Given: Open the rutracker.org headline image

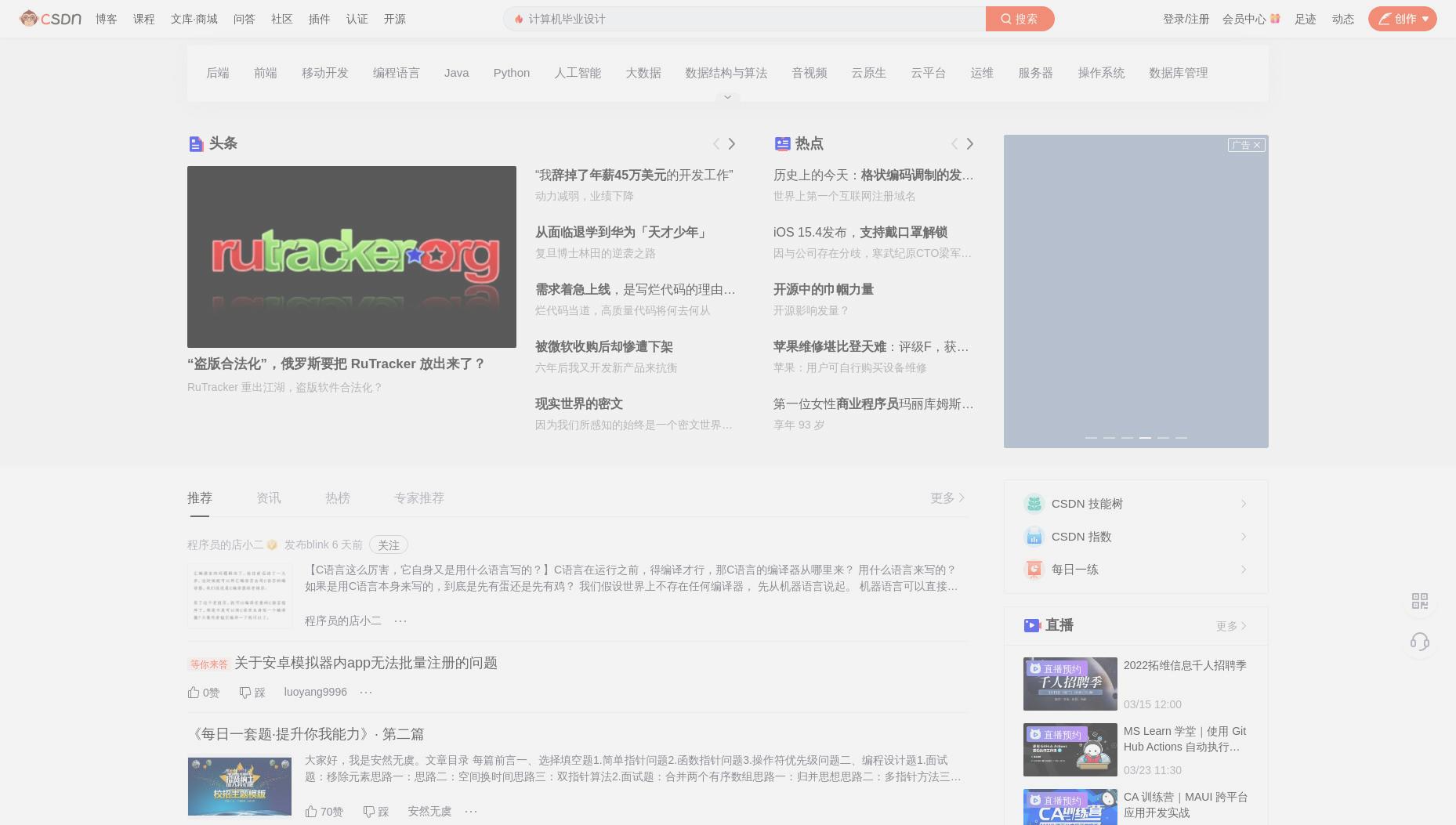Looking at the screenshot, I should pyautogui.click(x=352, y=257).
